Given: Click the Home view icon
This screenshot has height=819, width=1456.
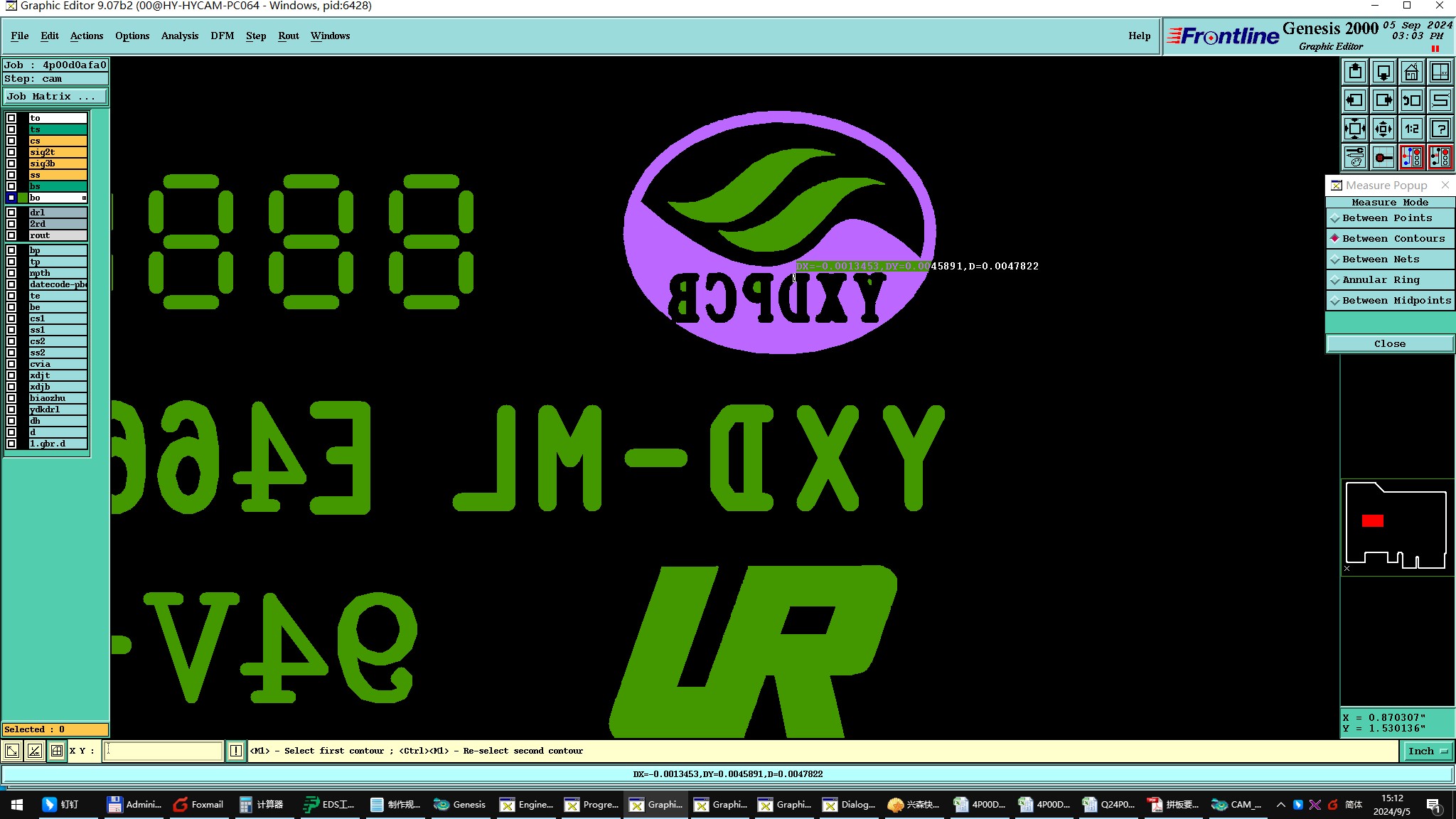Looking at the screenshot, I should pyautogui.click(x=1411, y=72).
